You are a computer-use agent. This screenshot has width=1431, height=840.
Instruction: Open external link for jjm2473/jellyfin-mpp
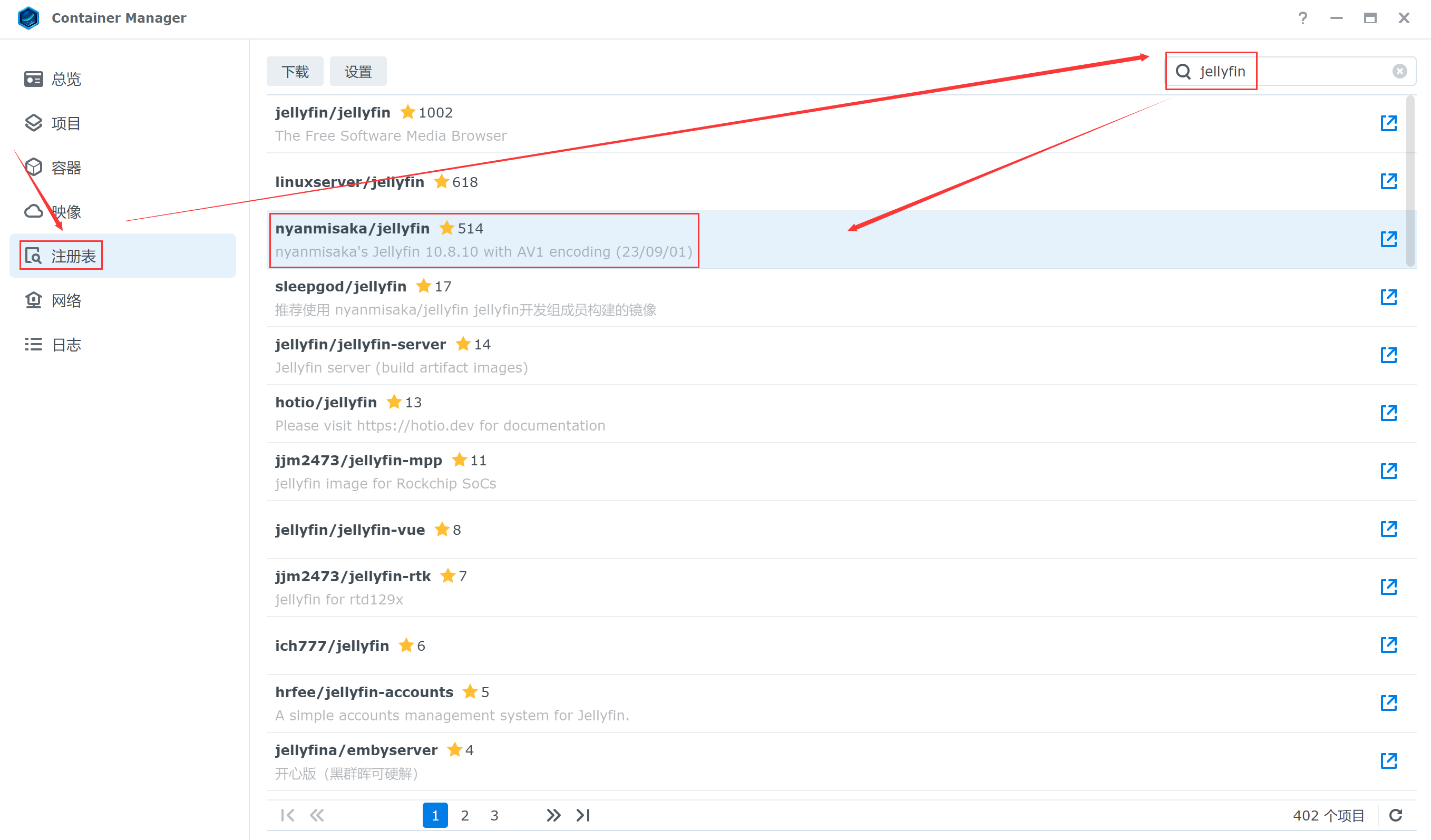point(1388,471)
